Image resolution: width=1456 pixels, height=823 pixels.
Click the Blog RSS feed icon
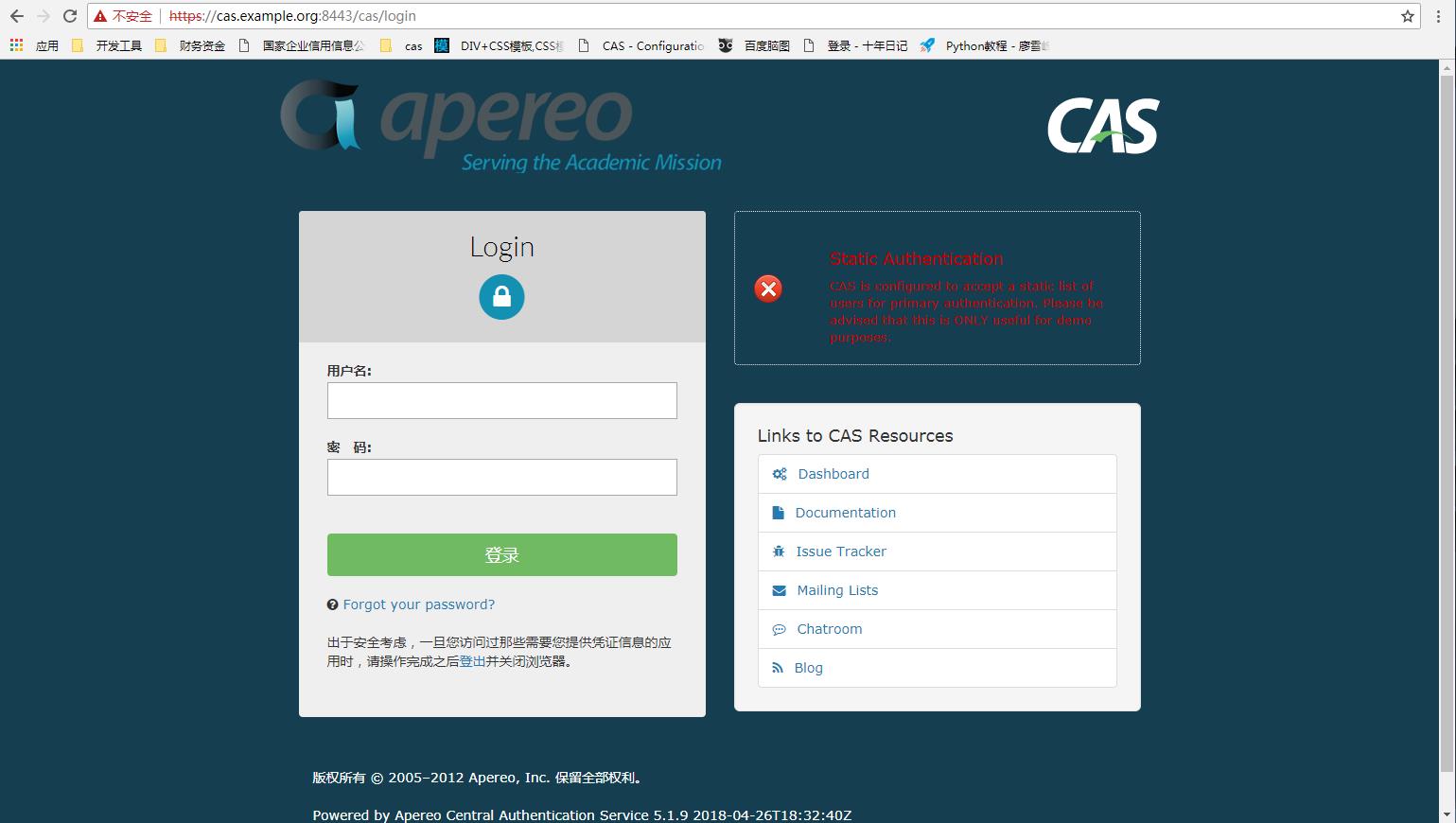click(779, 667)
